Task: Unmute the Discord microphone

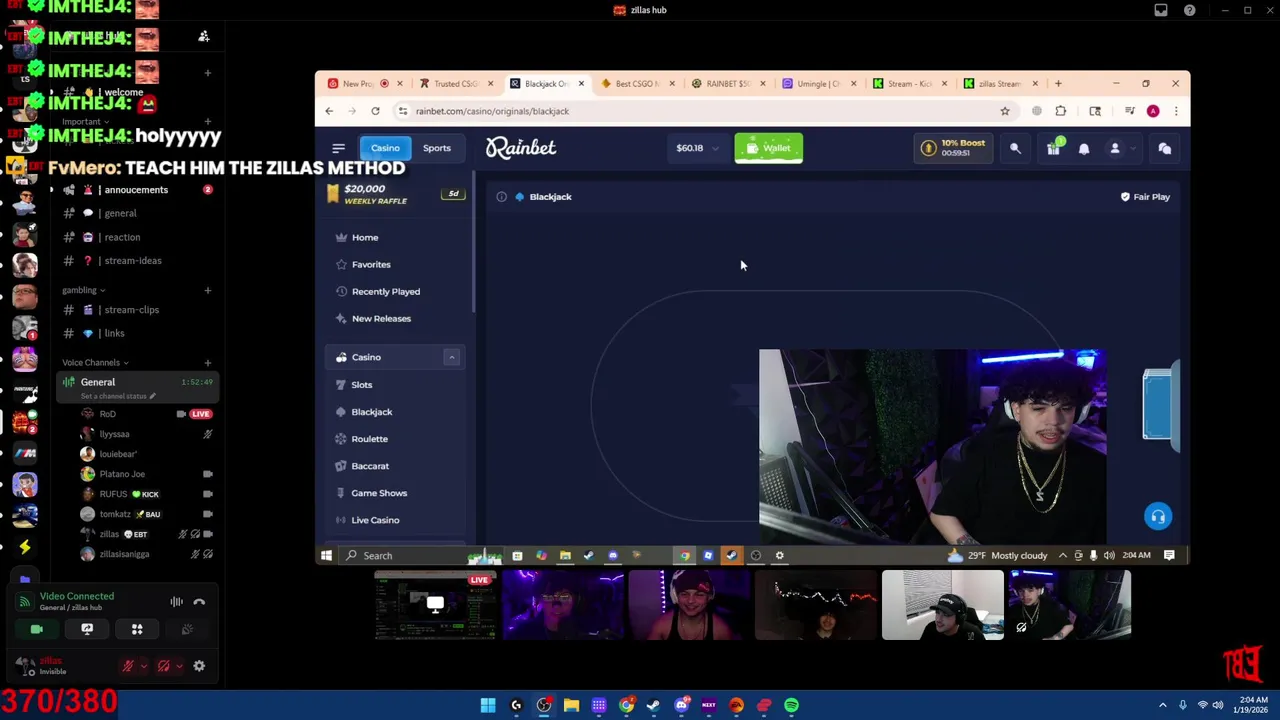Action: [x=128, y=666]
